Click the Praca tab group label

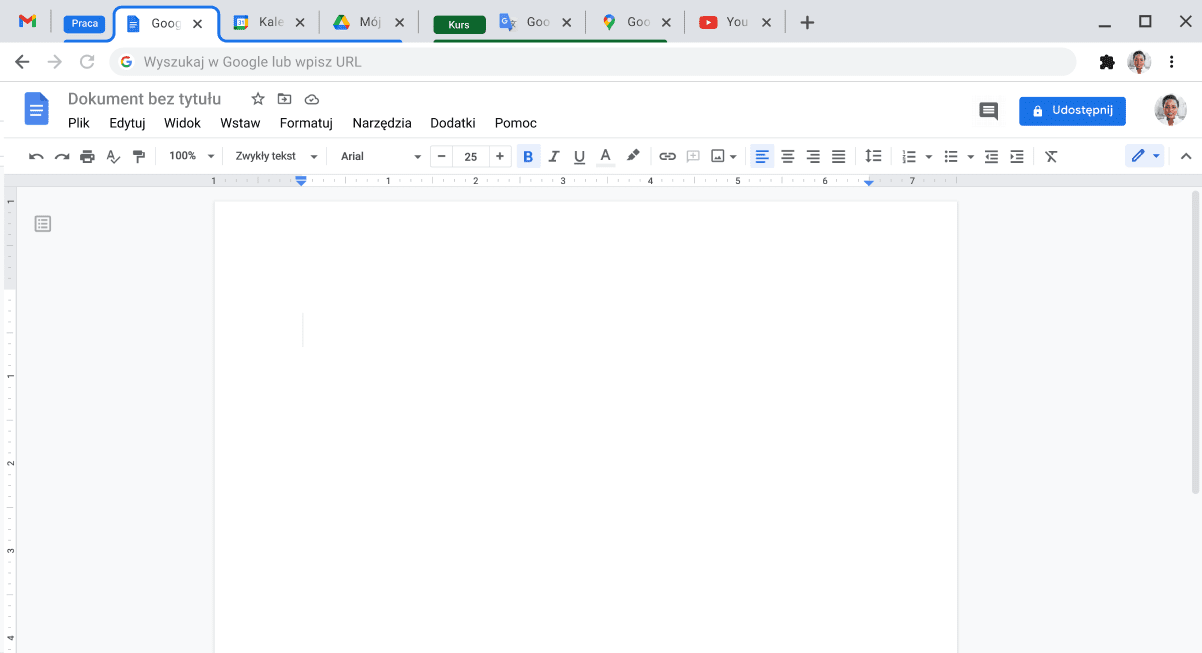coord(85,24)
